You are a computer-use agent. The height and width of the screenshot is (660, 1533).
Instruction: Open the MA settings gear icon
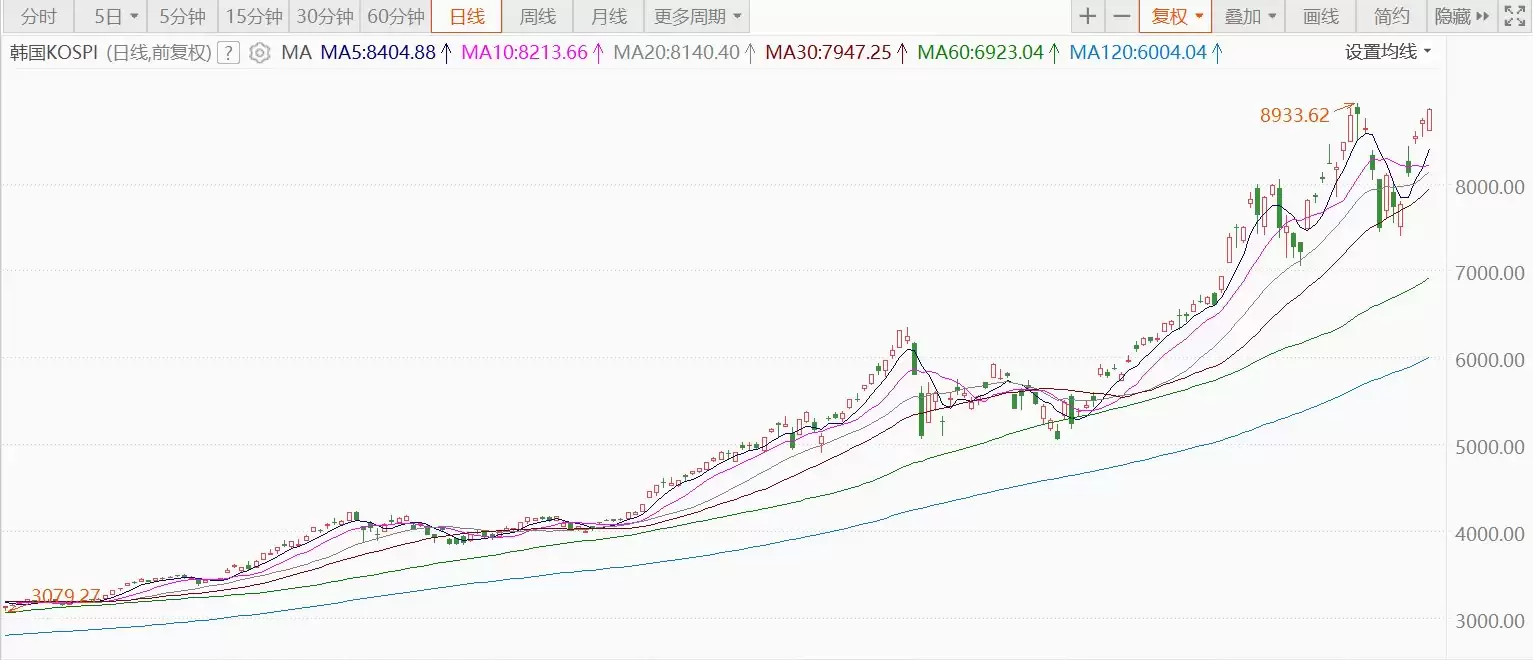[x=259, y=53]
